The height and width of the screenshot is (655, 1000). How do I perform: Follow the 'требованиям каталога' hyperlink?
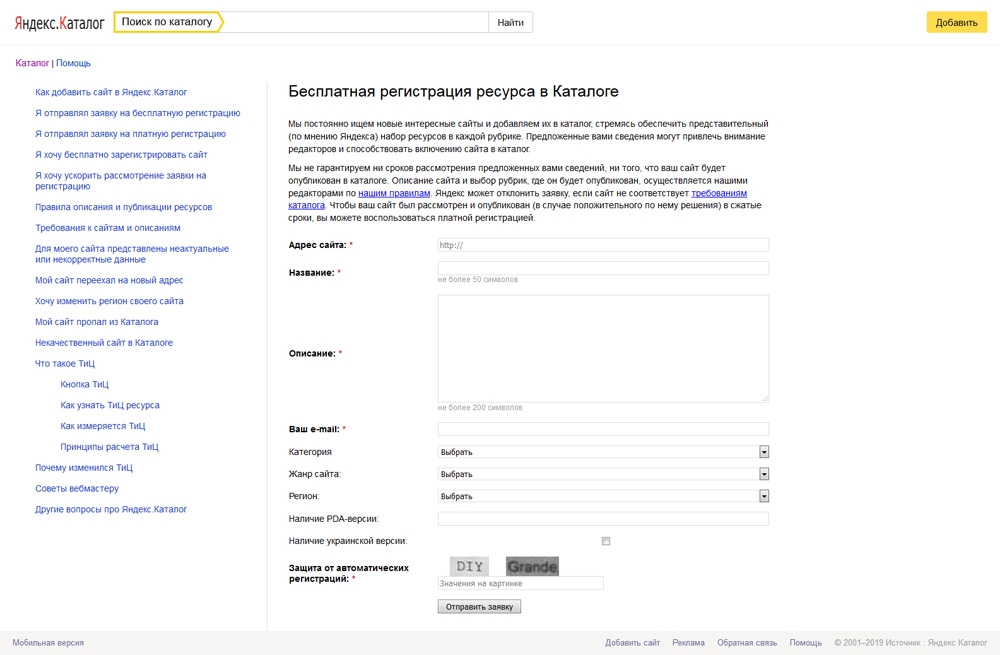point(719,193)
